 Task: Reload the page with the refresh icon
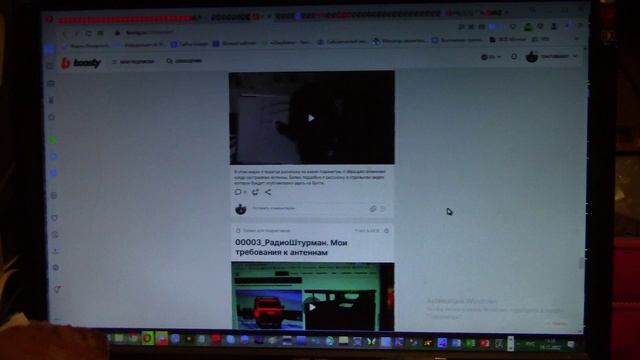(88, 33)
